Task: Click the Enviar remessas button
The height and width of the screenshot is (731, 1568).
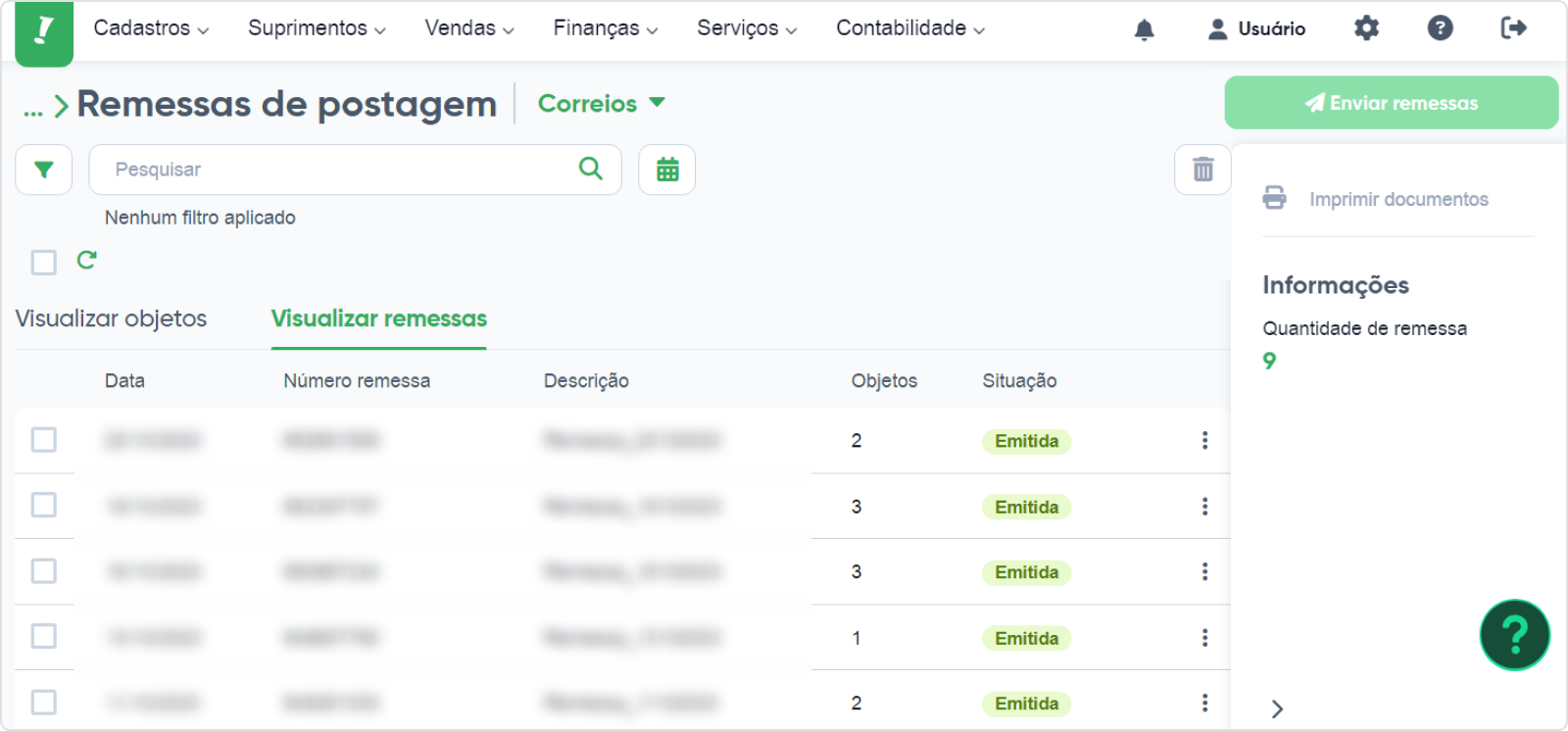Action: pyautogui.click(x=1391, y=103)
